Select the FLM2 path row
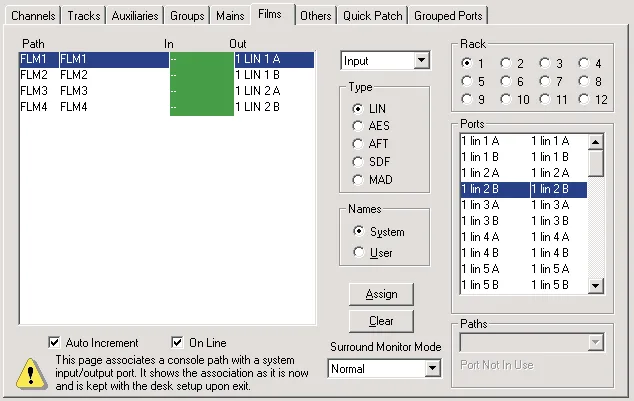Screen dimensions: 634x401 click(167, 75)
